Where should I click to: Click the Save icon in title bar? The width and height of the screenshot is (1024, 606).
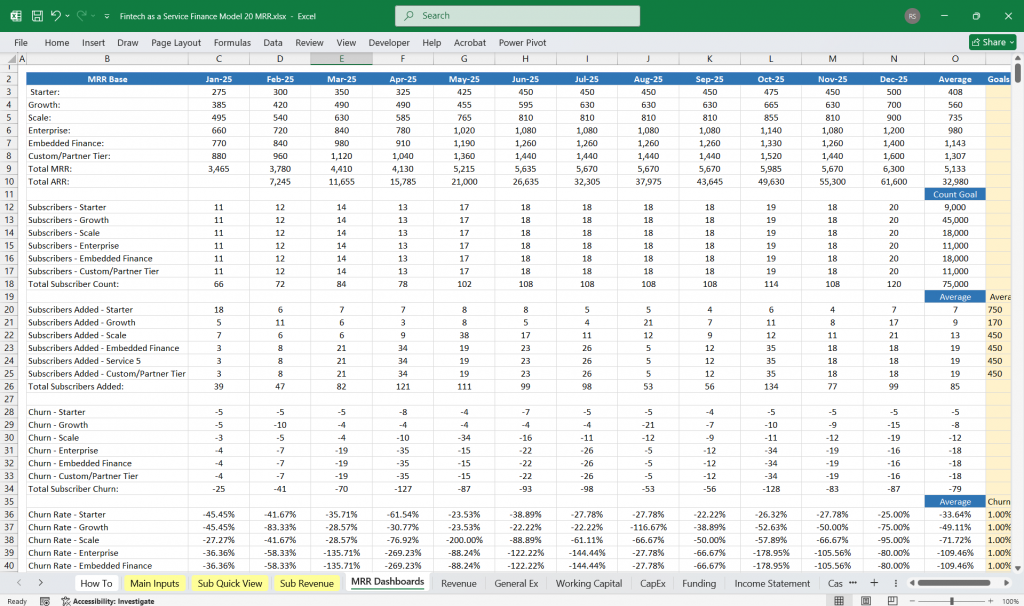point(37,16)
